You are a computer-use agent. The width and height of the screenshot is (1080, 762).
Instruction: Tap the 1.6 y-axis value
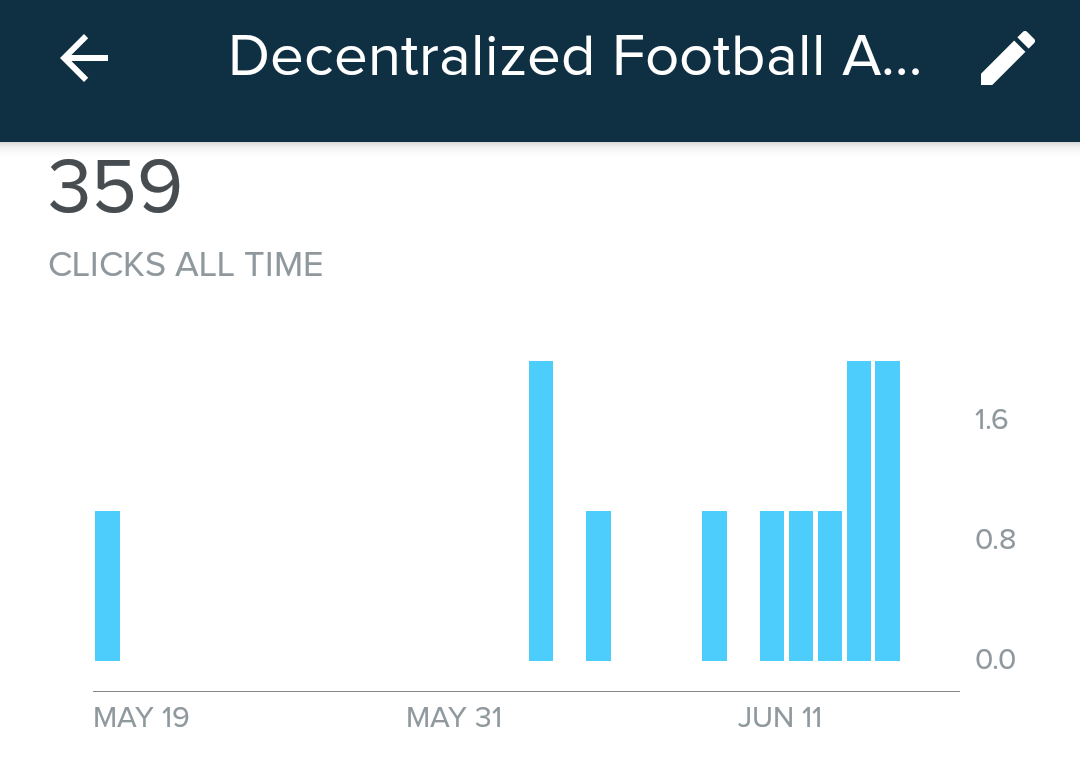(x=991, y=419)
